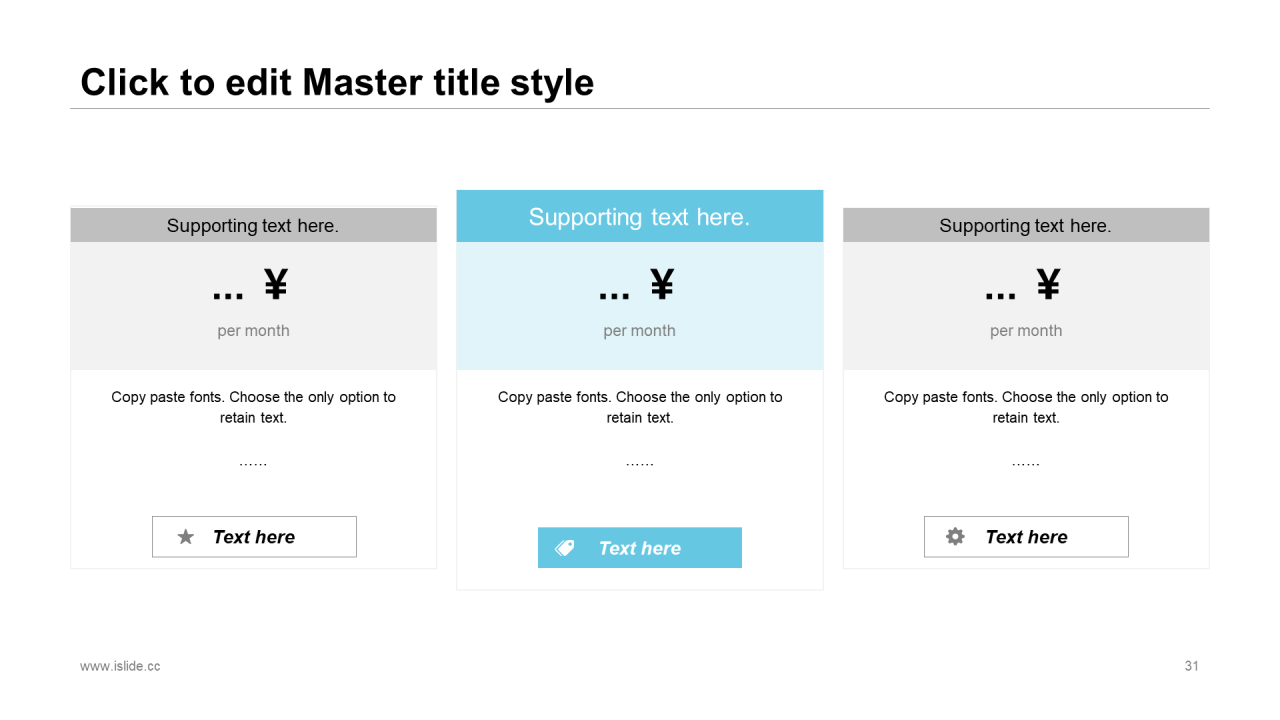Click the gear icon in the right card
Screen dimensions: 1280x720
pos(956,537)
